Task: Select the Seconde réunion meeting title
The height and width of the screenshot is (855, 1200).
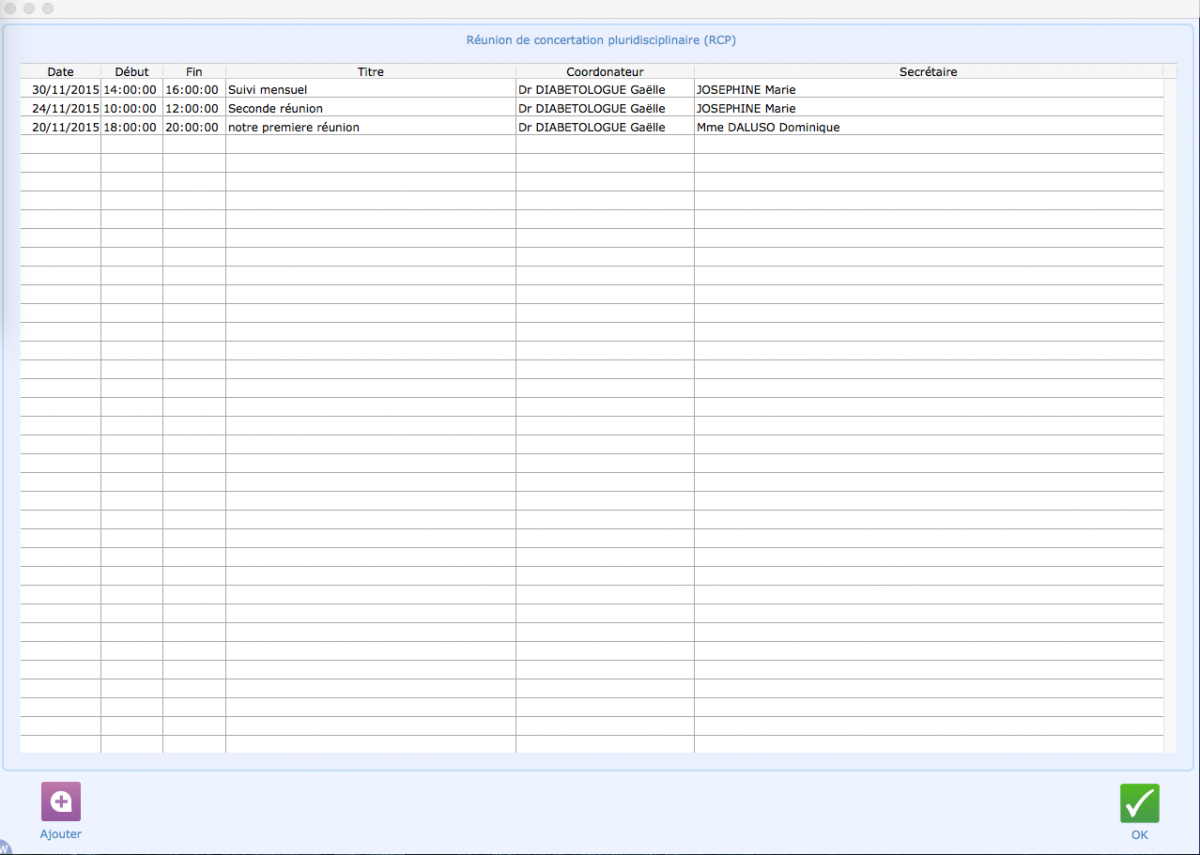Action: click(371, 108)
